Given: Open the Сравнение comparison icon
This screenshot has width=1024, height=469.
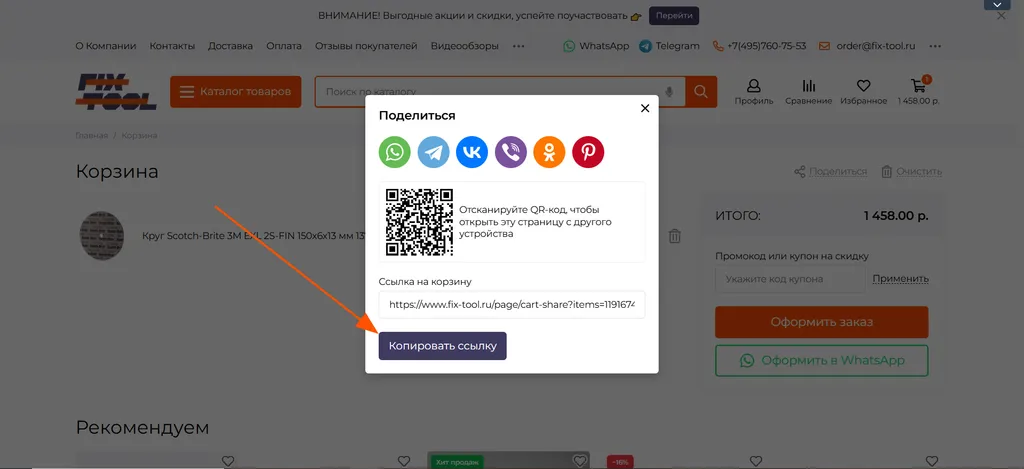Looking at the screenshot, I should coord(808,91).
